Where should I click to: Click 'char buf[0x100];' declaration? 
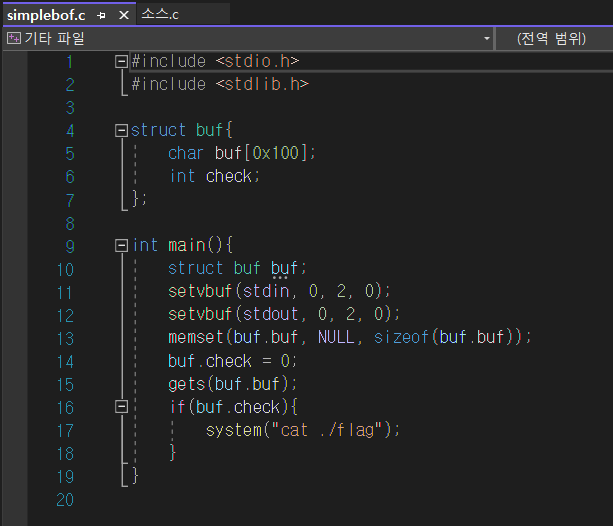pos(241,153)
